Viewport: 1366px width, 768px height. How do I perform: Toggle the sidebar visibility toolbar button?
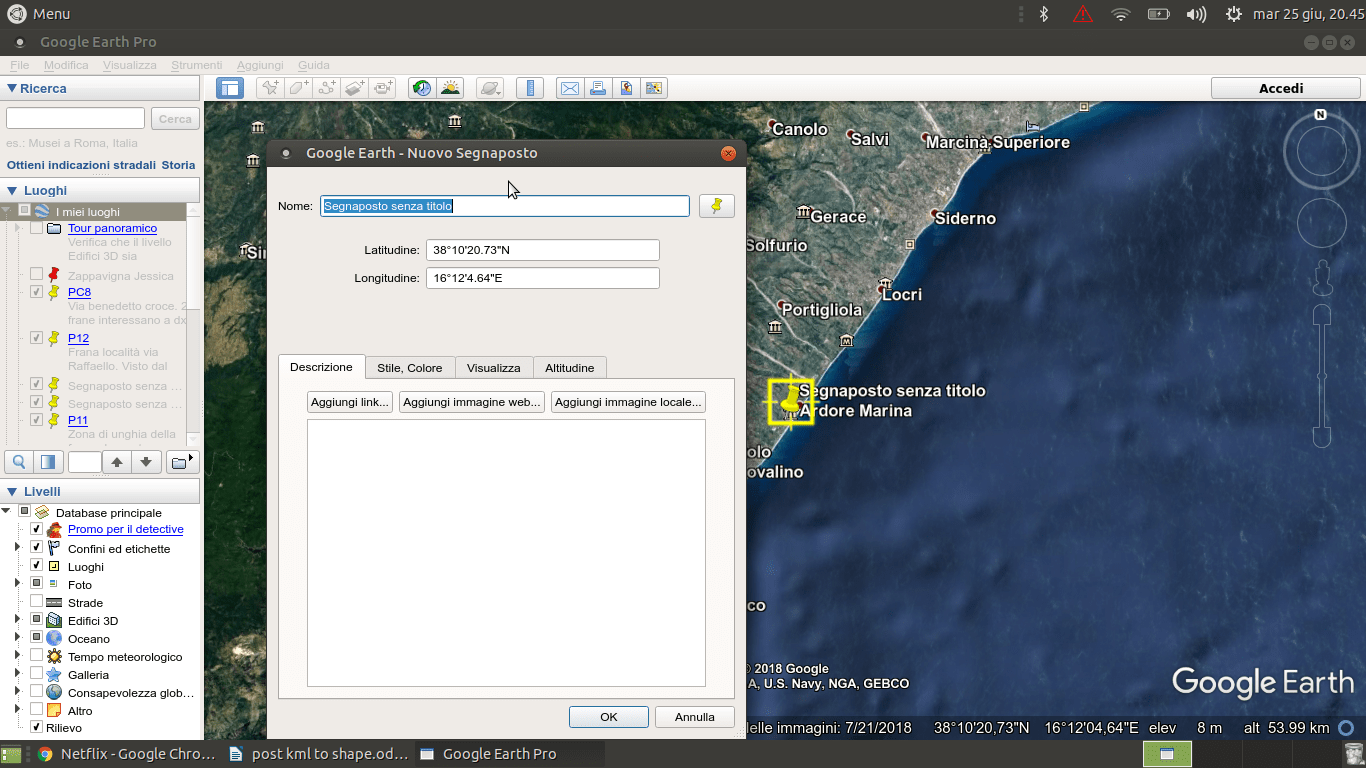click(230, 88)
